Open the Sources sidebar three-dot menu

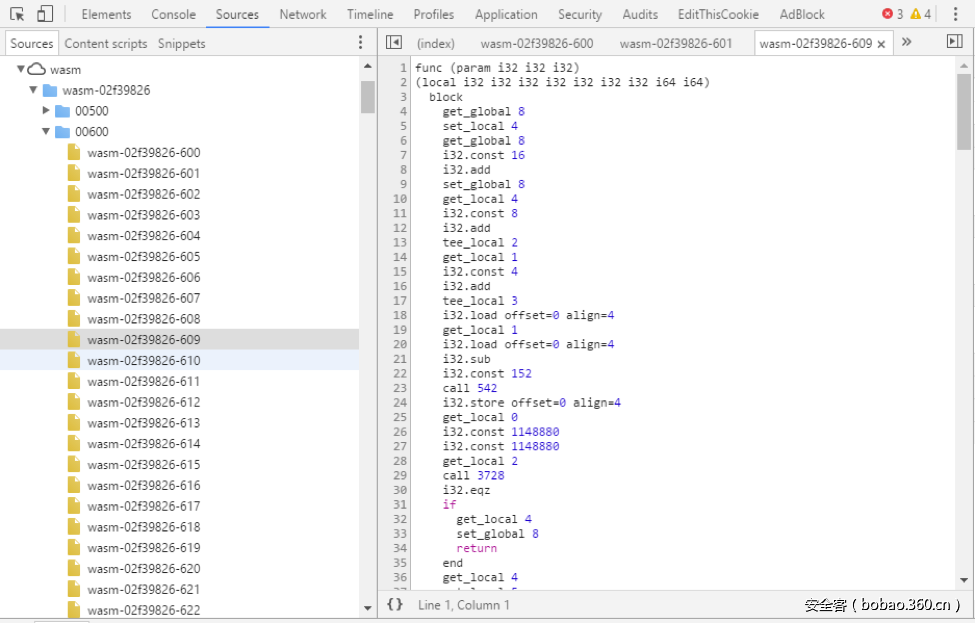point(360,43)
